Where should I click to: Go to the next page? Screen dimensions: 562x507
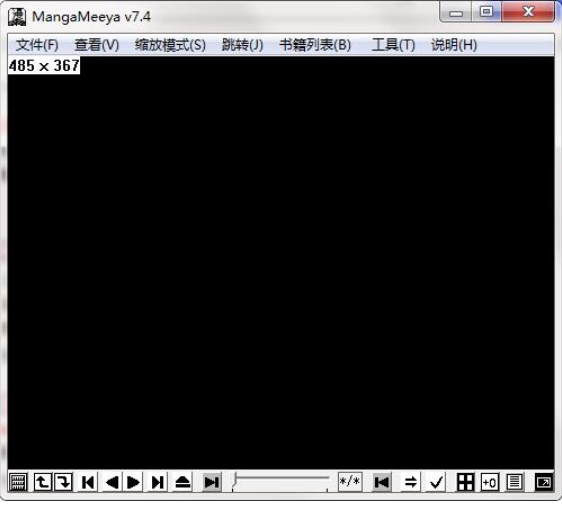point(134,482)
